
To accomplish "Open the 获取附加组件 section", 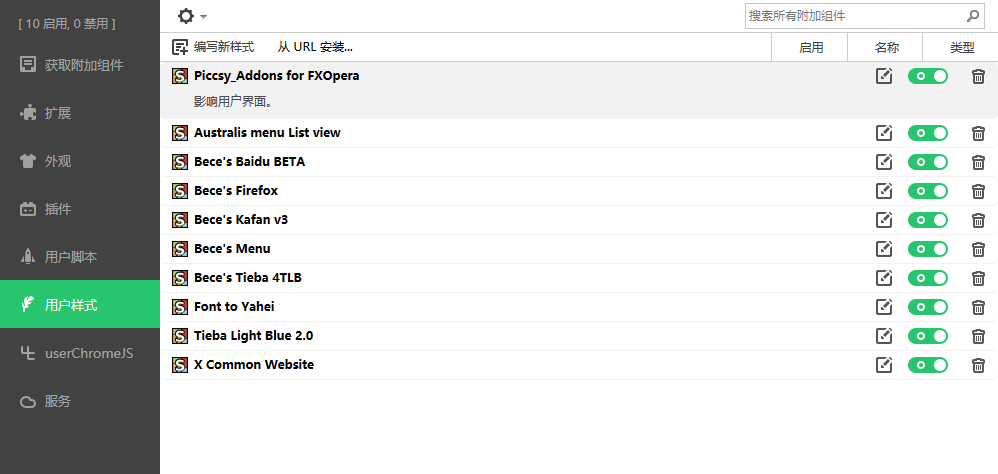I will tap(80, 65).
